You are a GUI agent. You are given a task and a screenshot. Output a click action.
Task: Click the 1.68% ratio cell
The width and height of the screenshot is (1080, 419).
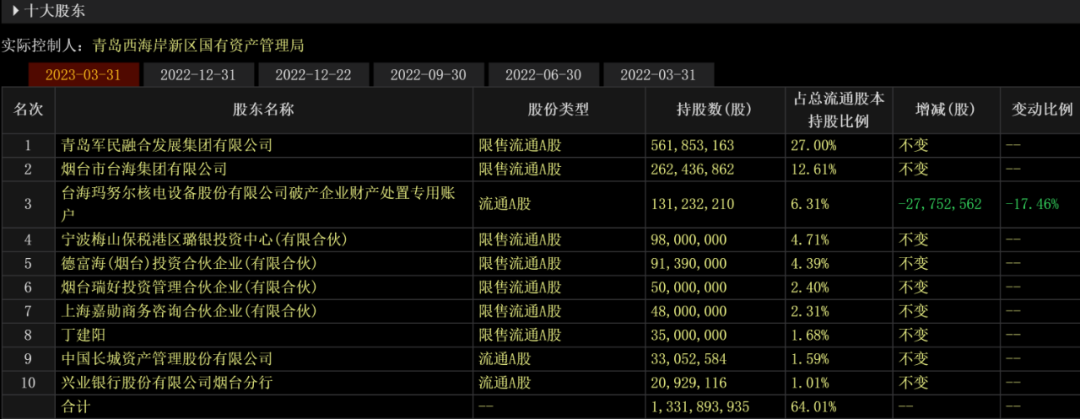809,335
